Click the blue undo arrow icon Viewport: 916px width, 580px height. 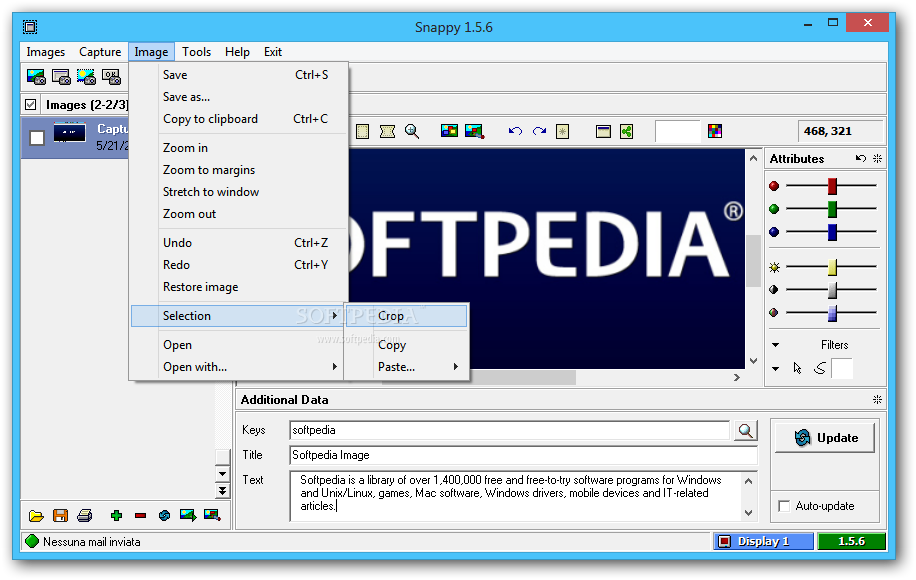pyautogui.click(x=515, y=131)
